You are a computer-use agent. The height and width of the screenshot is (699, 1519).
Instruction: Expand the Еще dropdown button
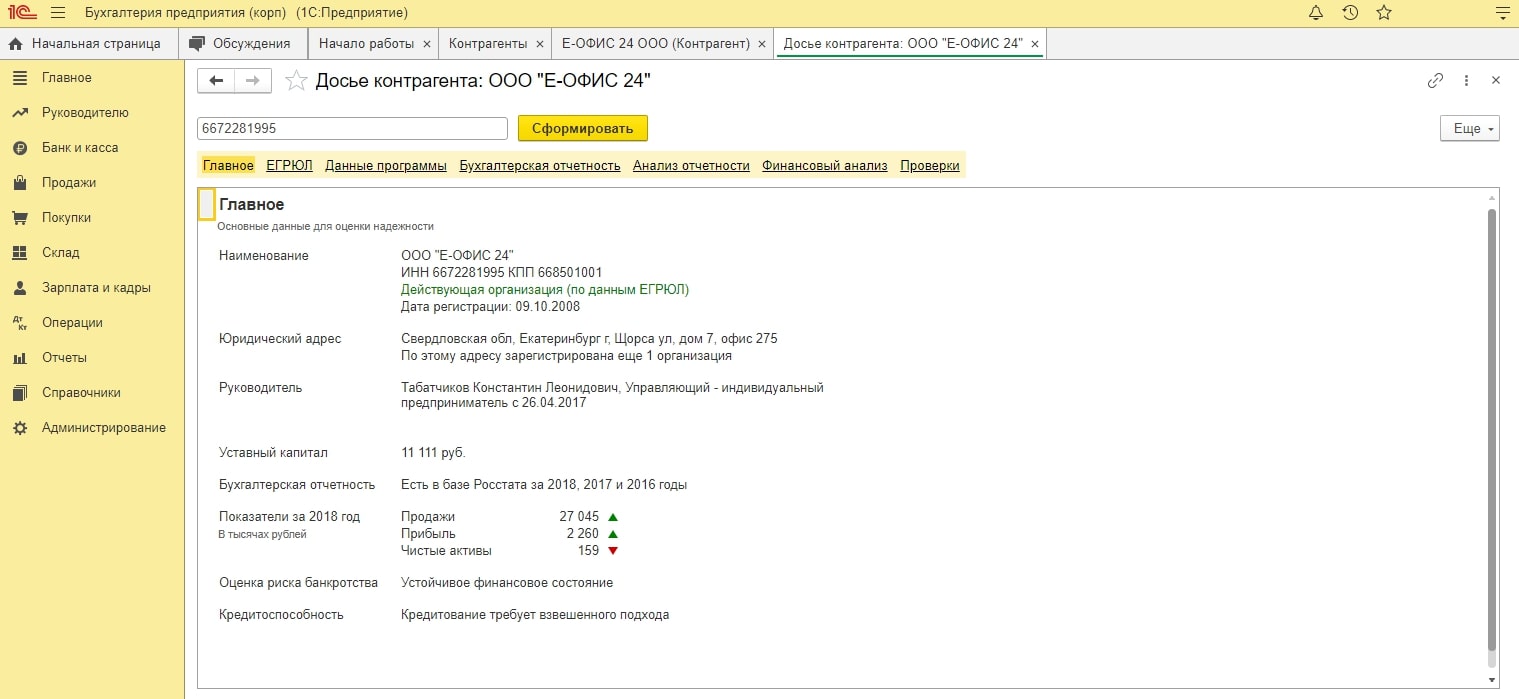(x=1469, y=128)
